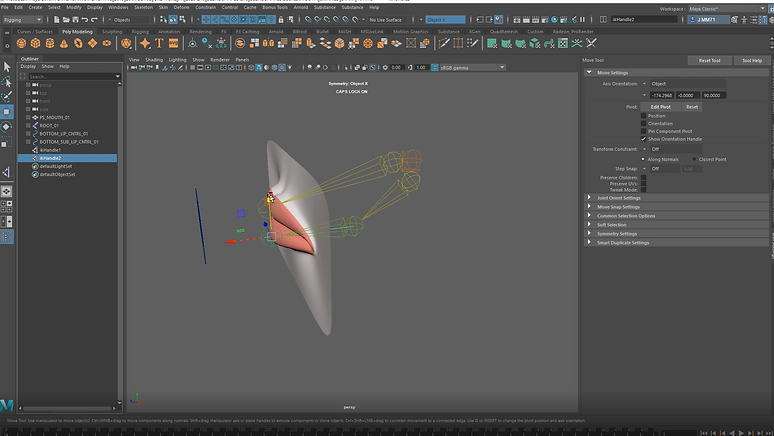Screen dimensions: 774x436
Task: Switch to the Animation shelf tab
Action: point(169,32)
